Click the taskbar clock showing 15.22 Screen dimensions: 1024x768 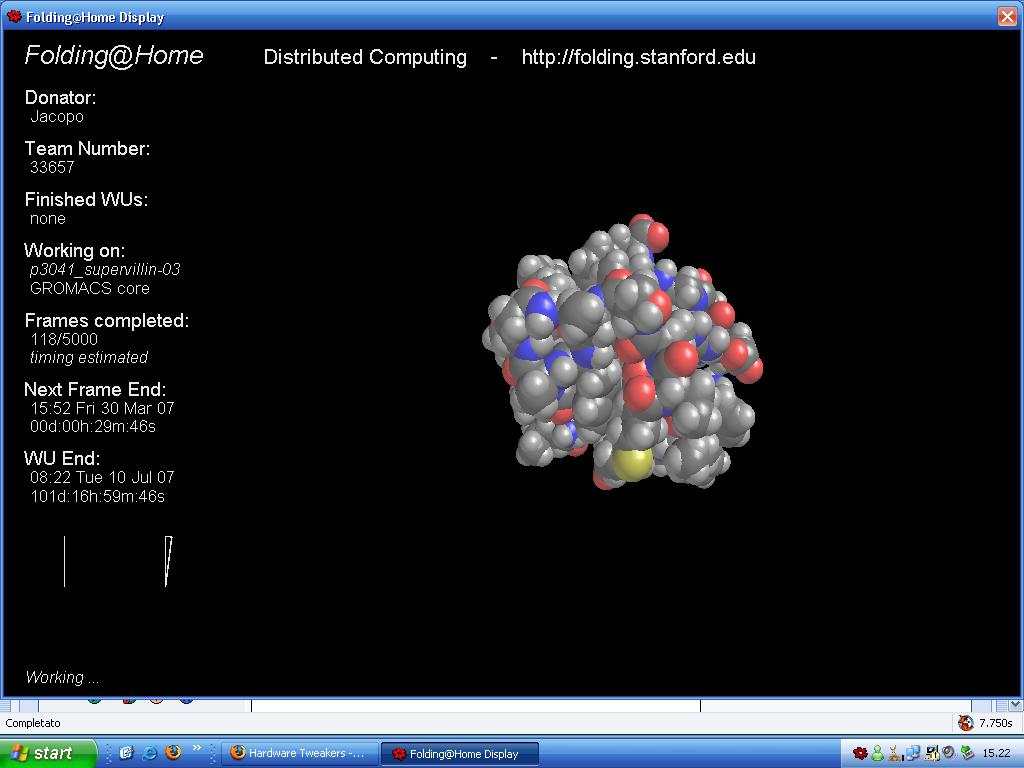pos(996,753)
